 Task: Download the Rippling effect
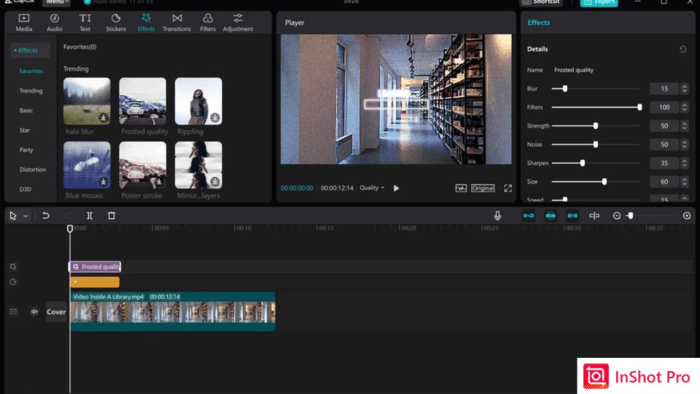click(x=215, y=118)
